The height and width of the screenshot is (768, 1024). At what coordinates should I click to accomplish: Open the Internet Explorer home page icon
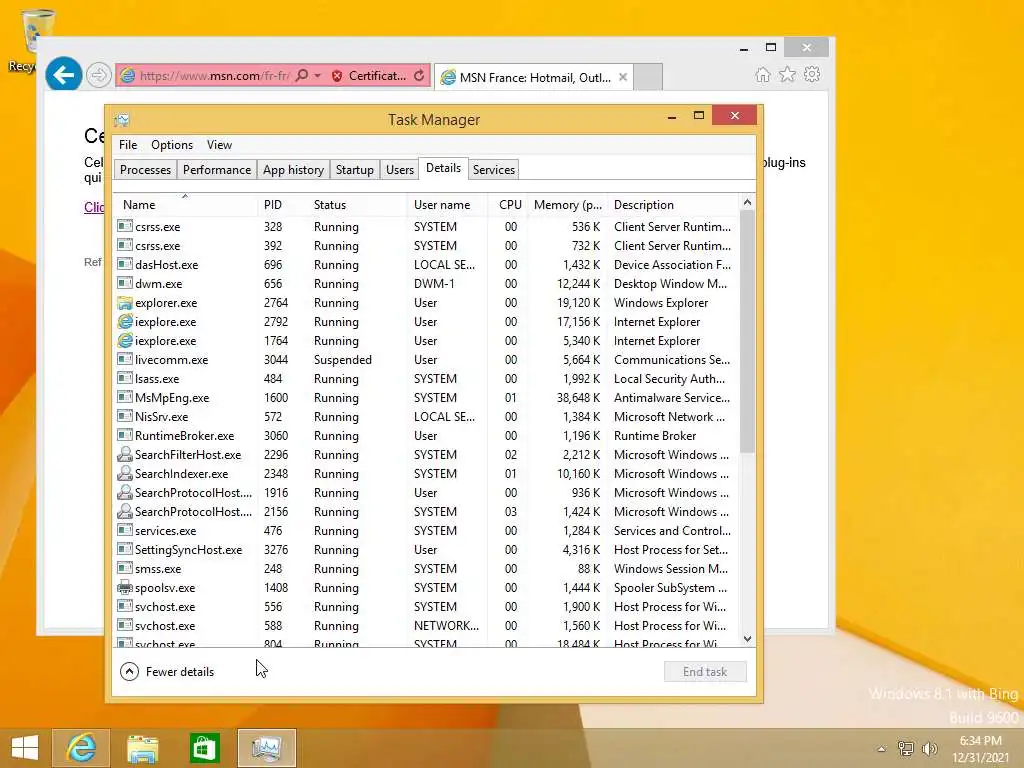coord(763,74)
